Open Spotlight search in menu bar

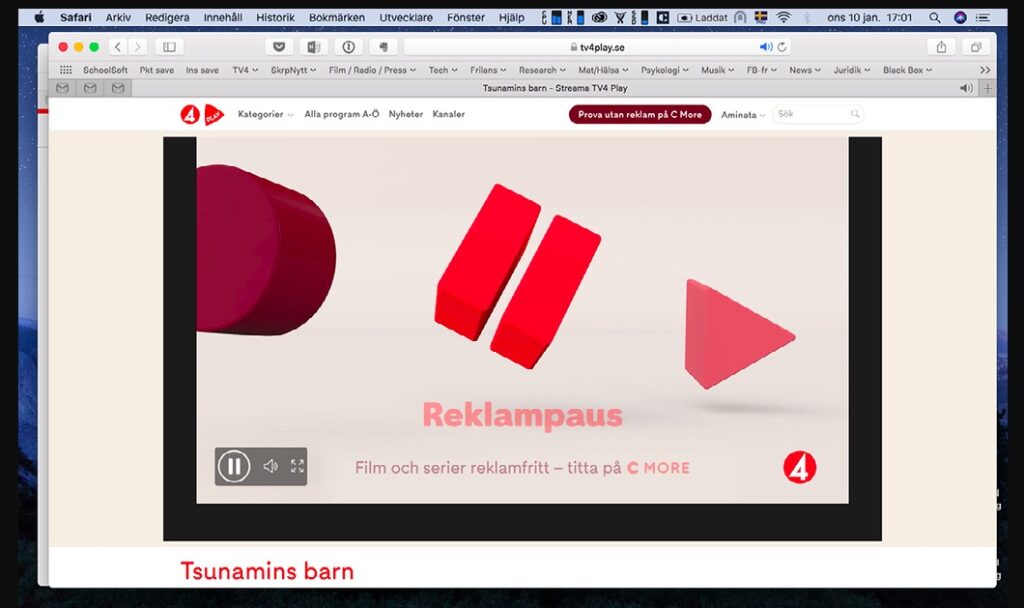pyautogui.click(x=935, y=18)
